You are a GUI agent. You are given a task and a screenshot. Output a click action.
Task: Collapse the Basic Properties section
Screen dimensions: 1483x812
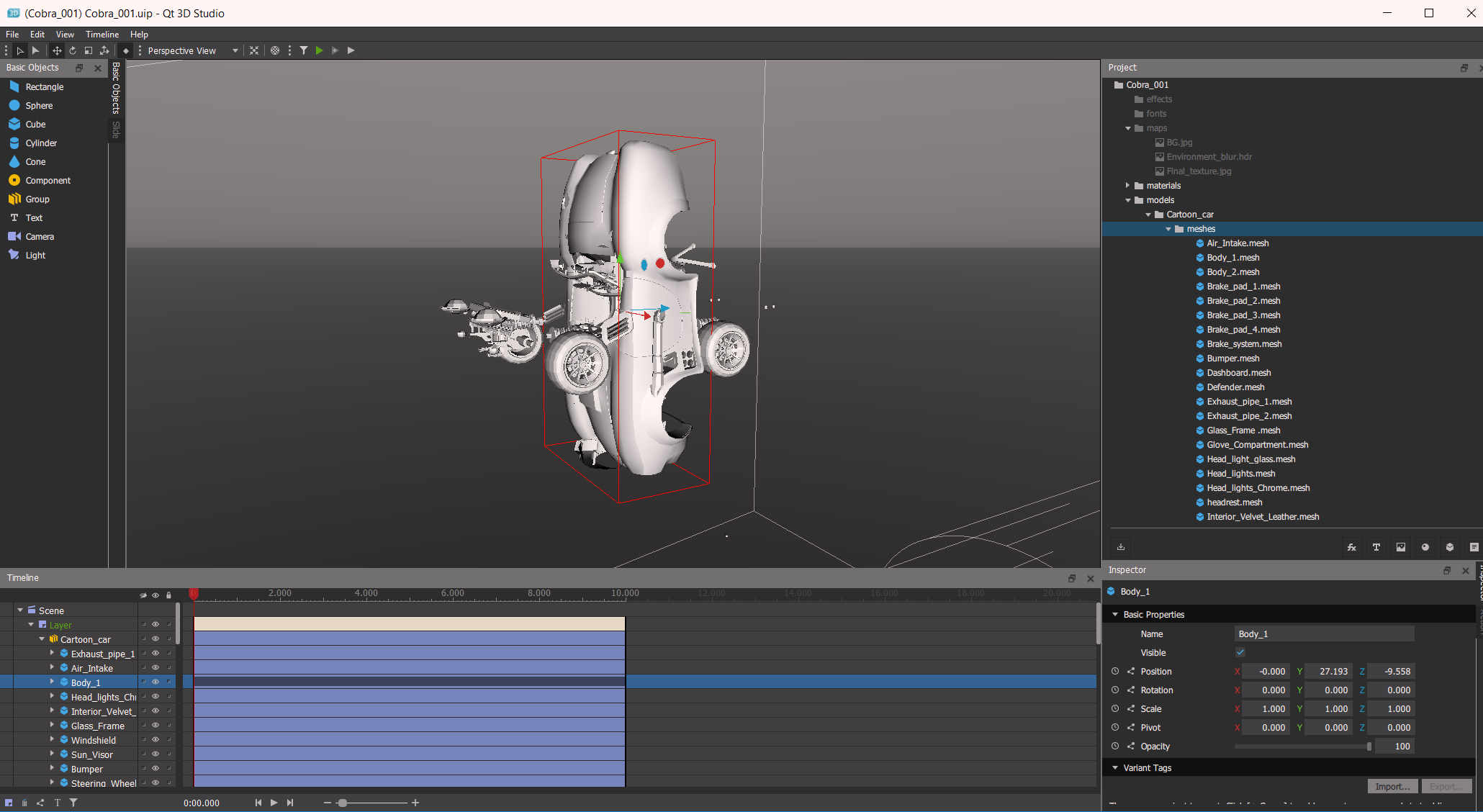(1115, 615)
